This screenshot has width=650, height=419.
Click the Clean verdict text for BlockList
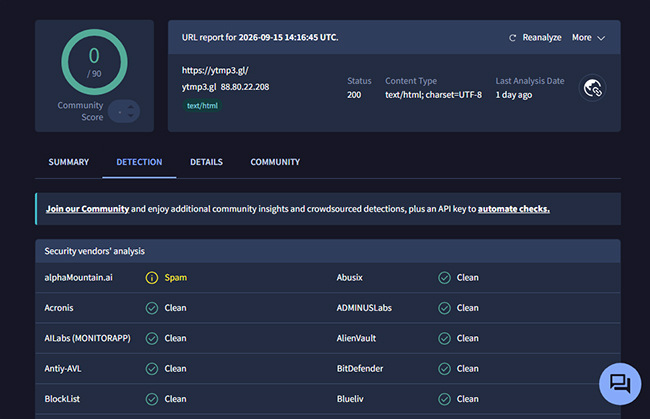pyautogui.click(x=176, y=399)
